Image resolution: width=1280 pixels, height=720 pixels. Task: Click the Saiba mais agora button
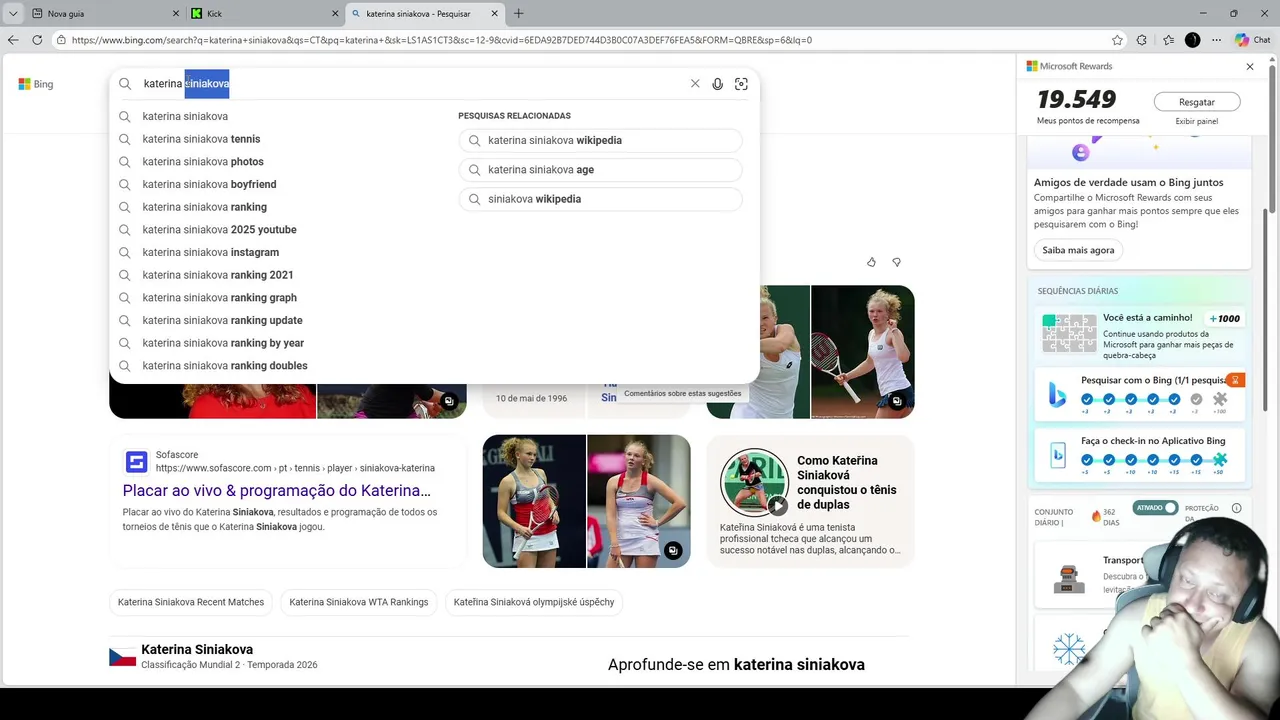(x=1078, y=250)
